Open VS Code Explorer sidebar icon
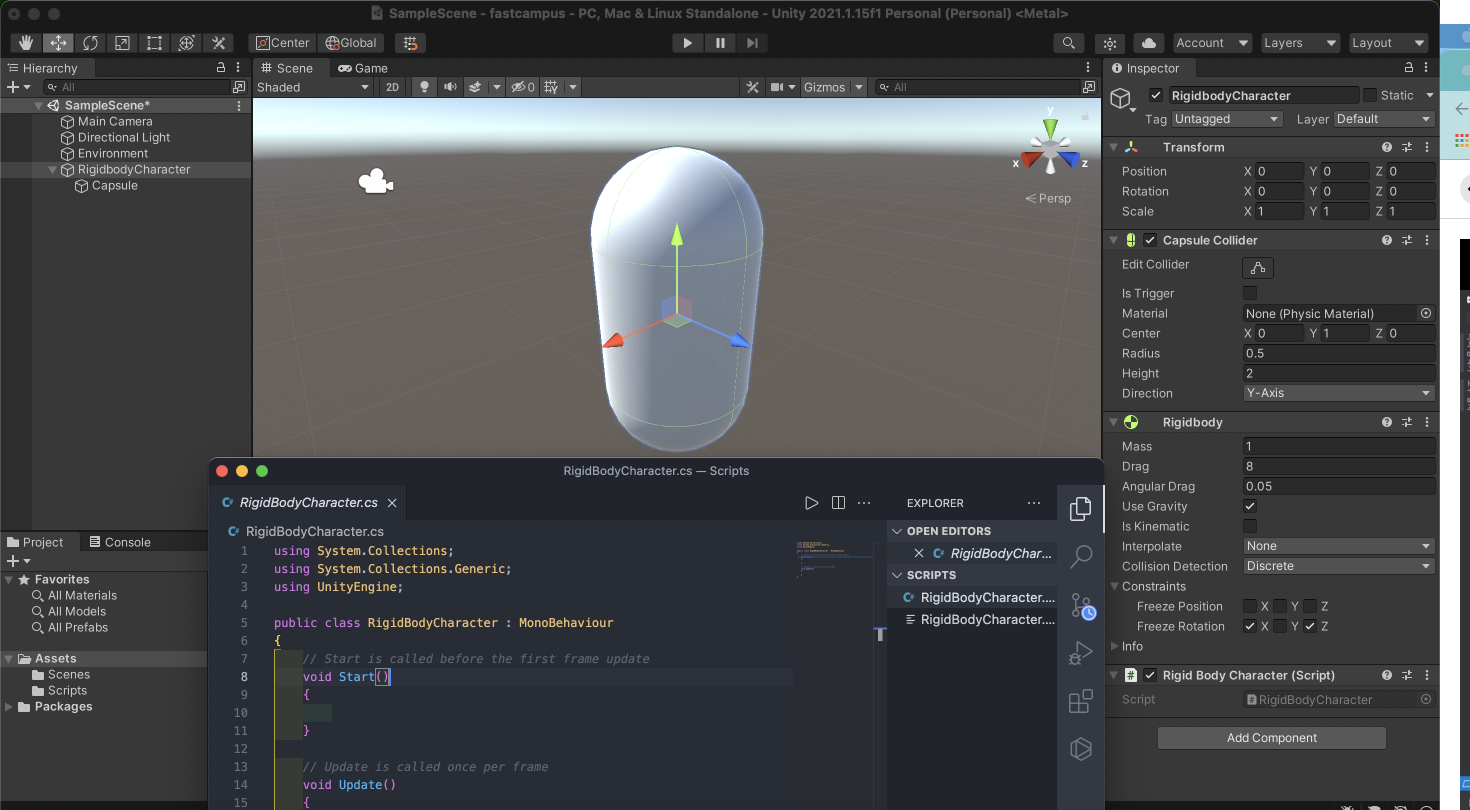The width and height of the screenshot is (1470, 810). point(1080,509)
